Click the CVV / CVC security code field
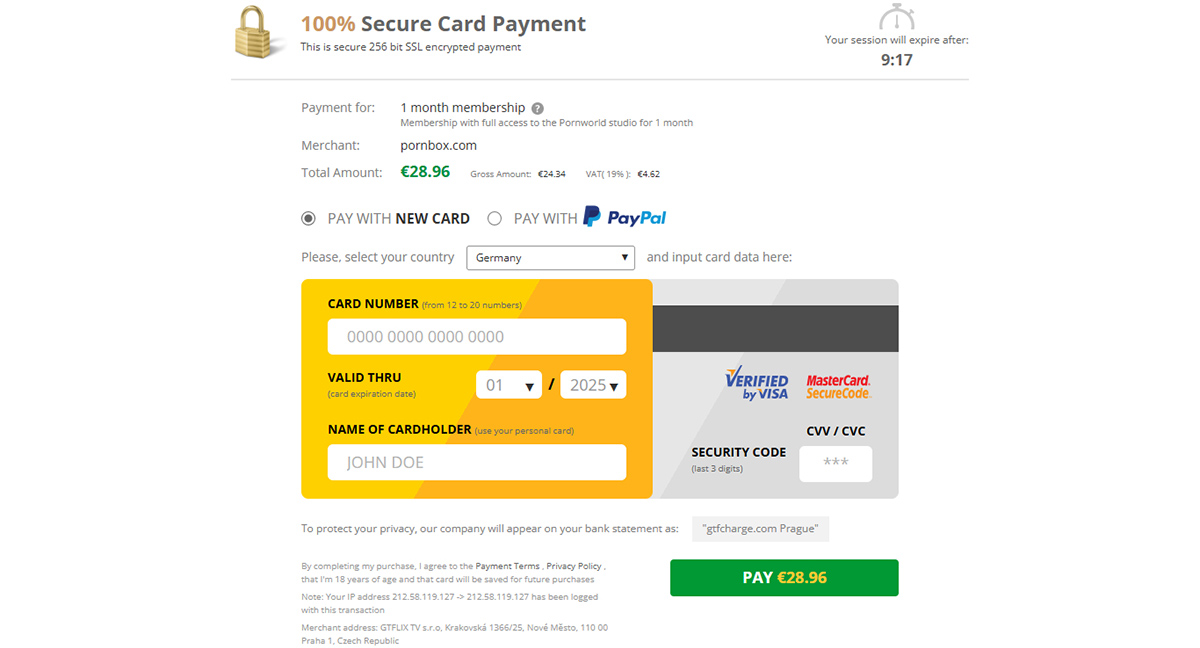Viewport: 1200px width, 648px height. point(835,463)
